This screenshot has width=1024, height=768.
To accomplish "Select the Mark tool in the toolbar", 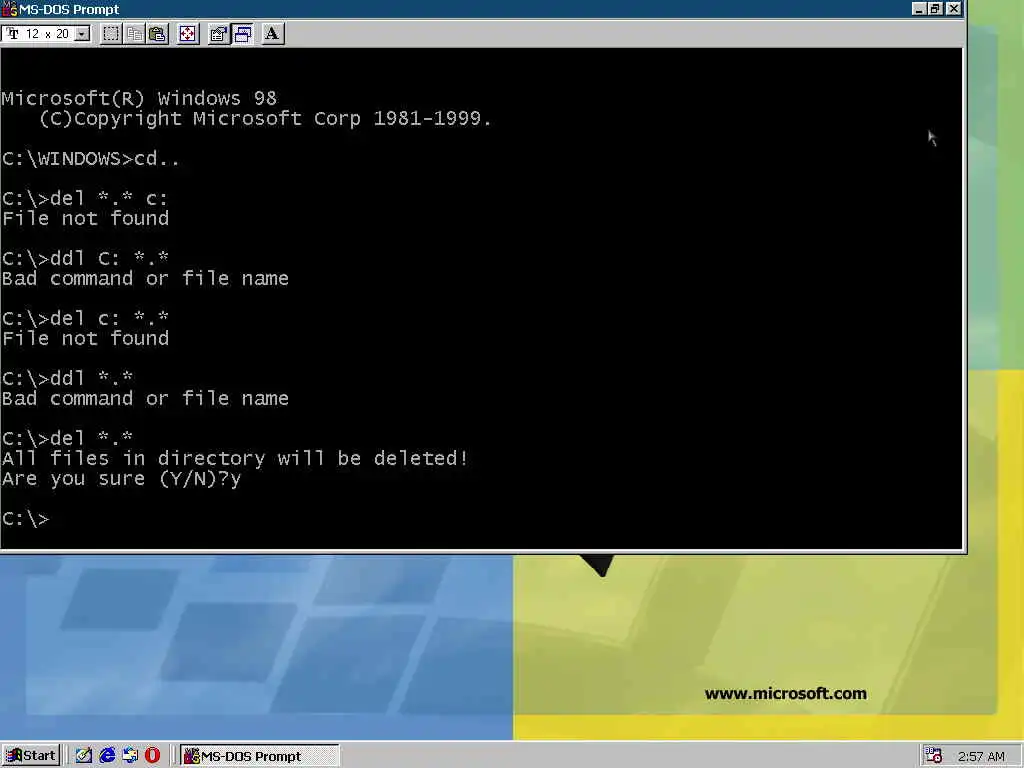I will pyautogui.click(x=111, y=34).
